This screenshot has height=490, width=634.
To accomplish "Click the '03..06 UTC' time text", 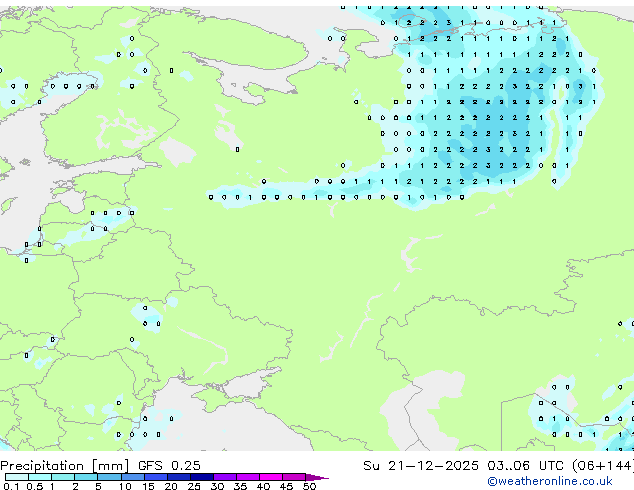I will click(525, 465).
